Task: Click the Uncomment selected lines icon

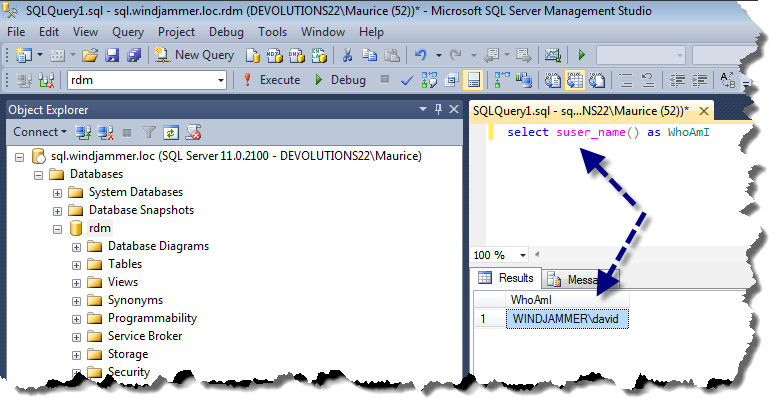Action: [648, 80]
